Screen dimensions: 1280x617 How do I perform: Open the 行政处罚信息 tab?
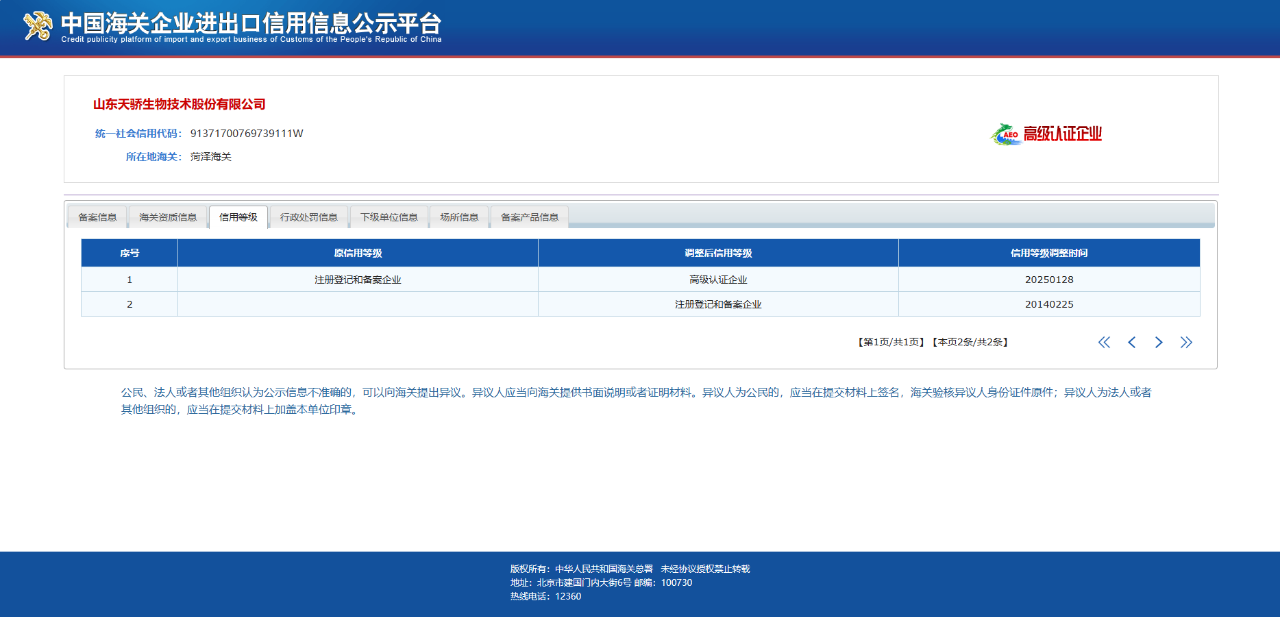coord(309,217)
